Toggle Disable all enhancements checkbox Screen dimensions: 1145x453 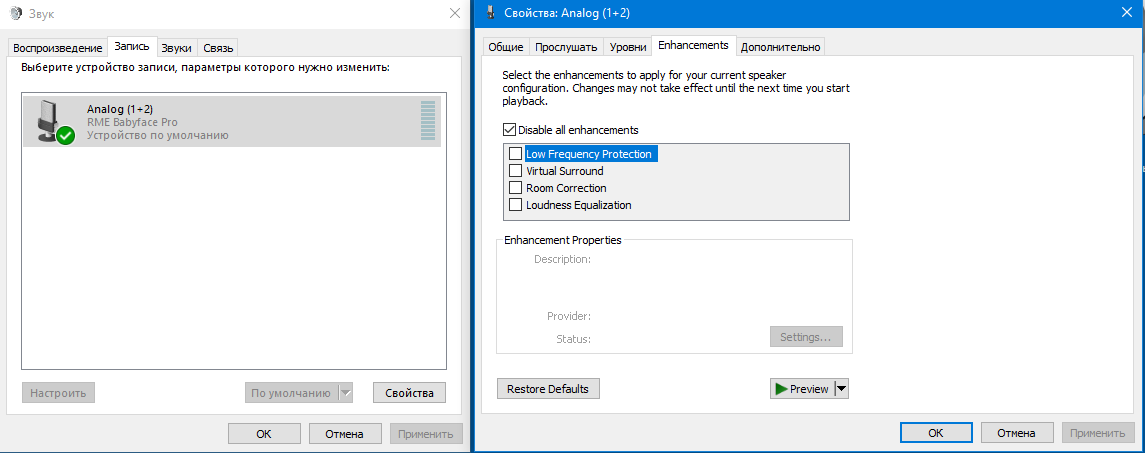pos(510,130)
